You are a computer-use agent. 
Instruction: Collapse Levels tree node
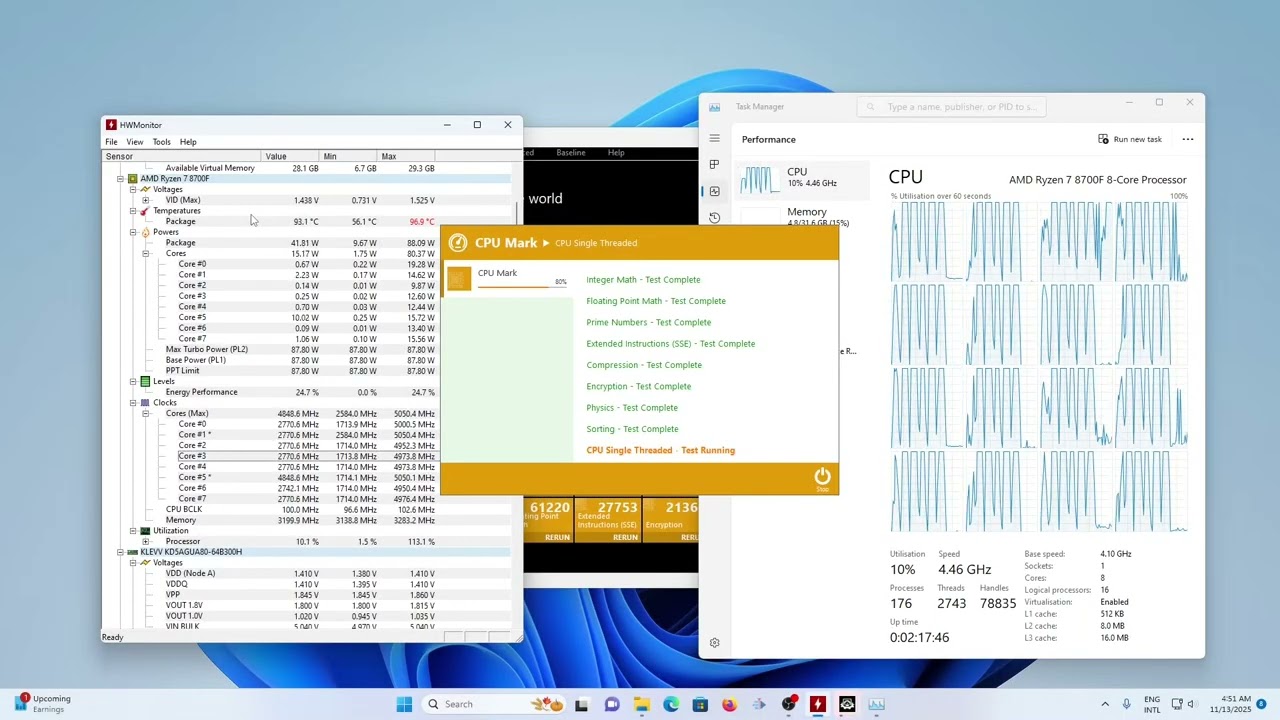click(x=133, y=381)
